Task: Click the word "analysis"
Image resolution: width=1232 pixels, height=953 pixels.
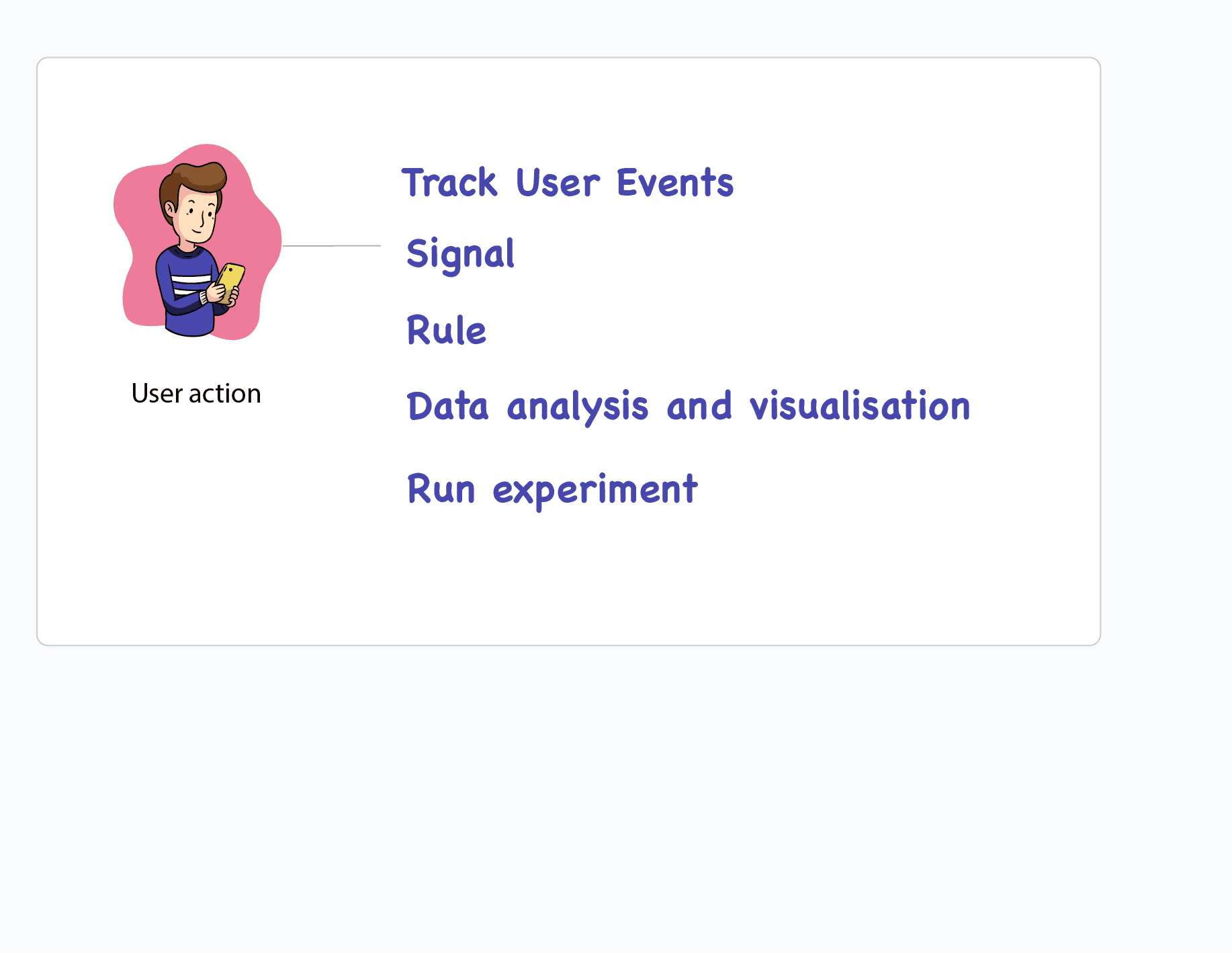Action: point(577,408)
